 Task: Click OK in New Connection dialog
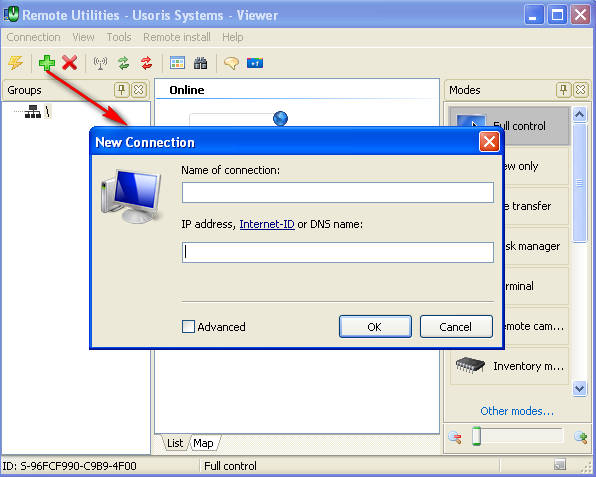click(x=375, y=326)
